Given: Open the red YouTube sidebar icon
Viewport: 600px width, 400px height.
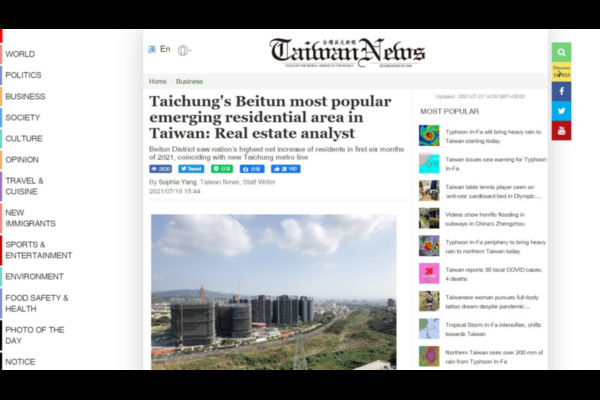Looking at the screenshot, I should click(561, 131).
